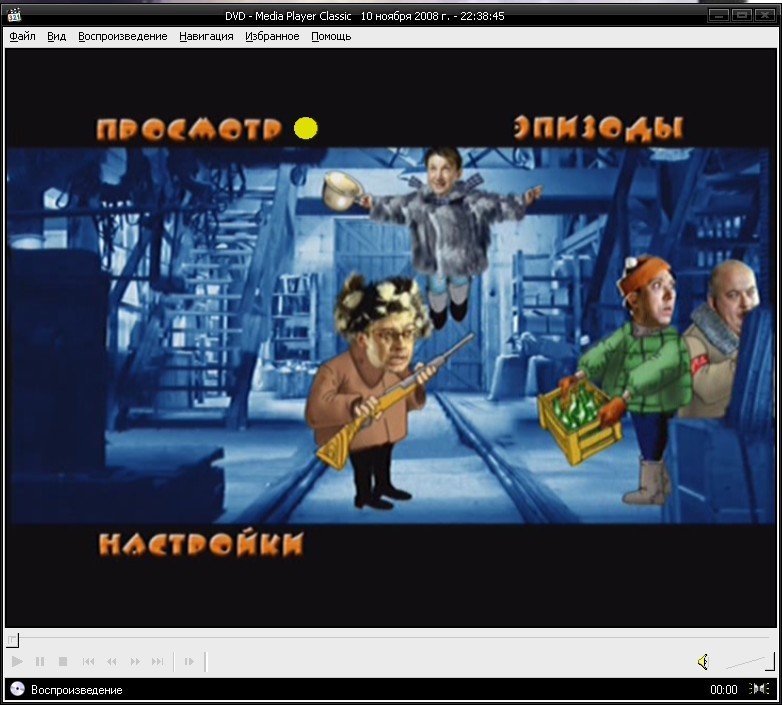Select ПРОСМОТР in the DVD menu

pyautogui.click(x=189, y=129)
